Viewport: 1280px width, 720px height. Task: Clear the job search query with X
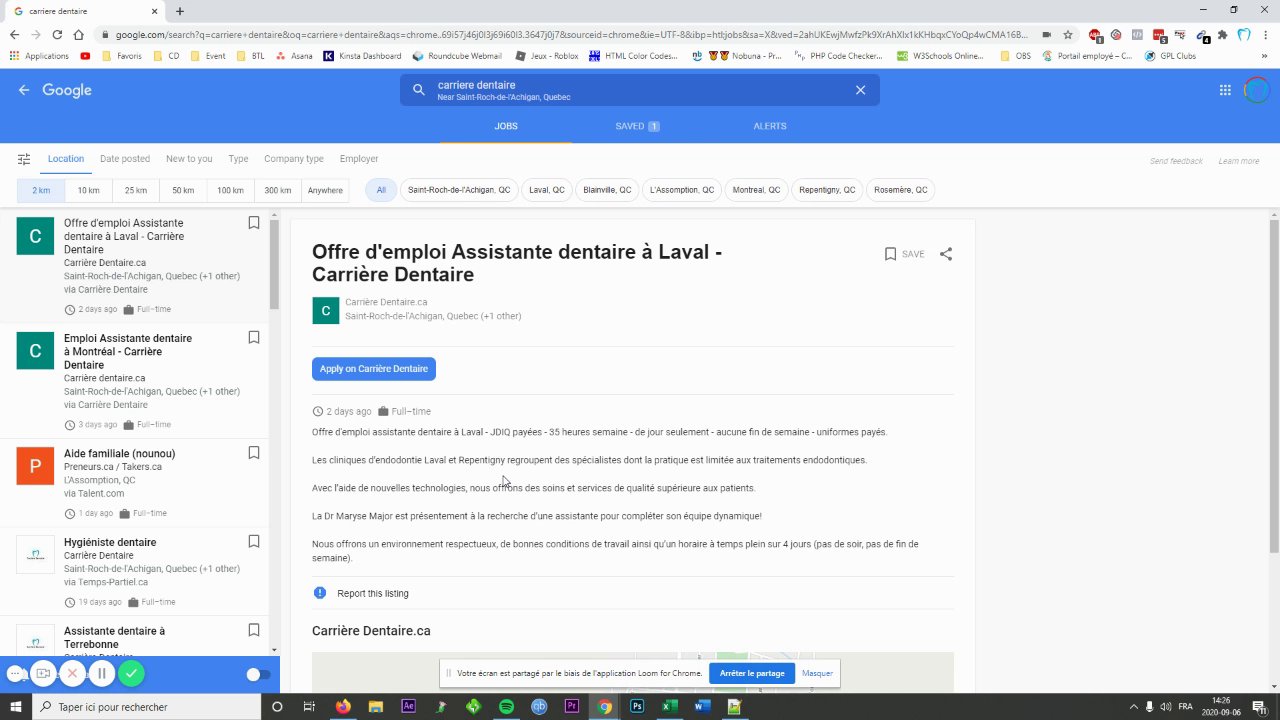pos(860,90)
